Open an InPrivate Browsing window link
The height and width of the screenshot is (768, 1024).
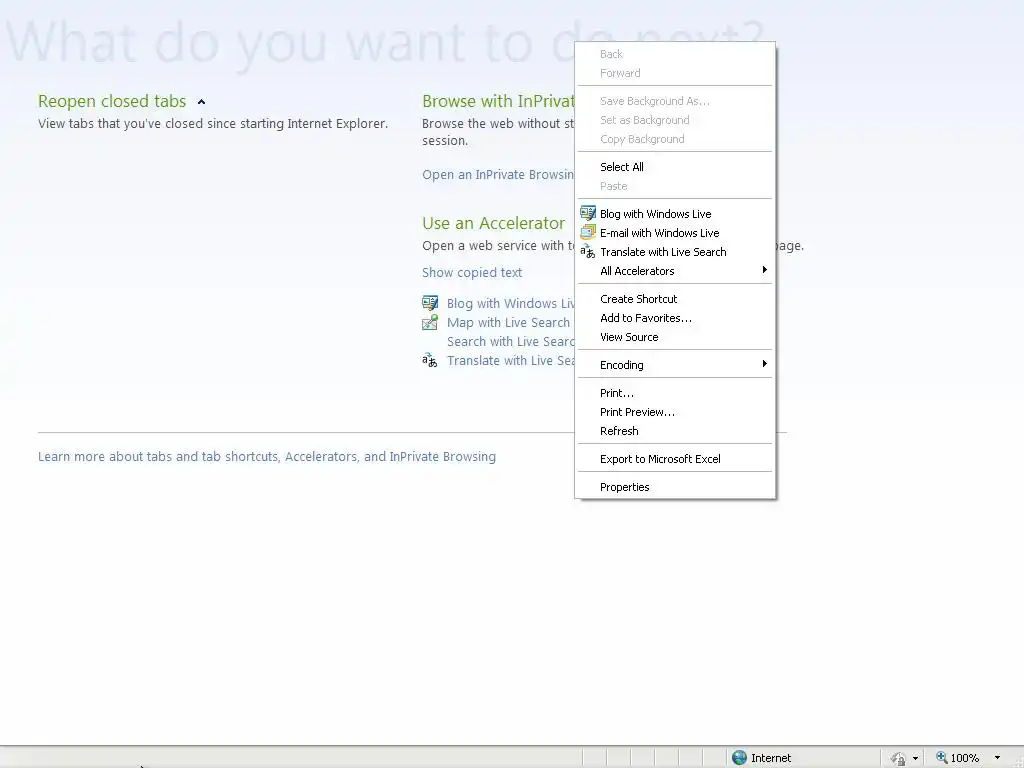click(498, 174)
